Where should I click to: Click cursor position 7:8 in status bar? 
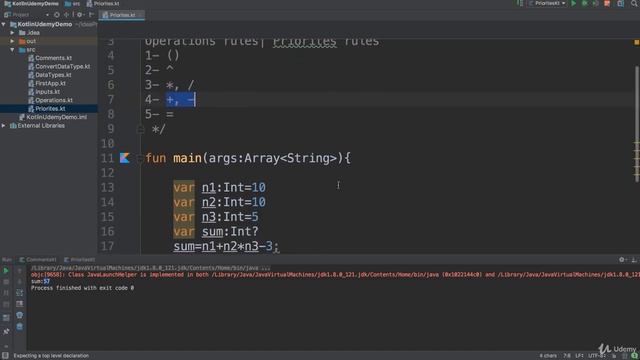(x=567, y=356)
